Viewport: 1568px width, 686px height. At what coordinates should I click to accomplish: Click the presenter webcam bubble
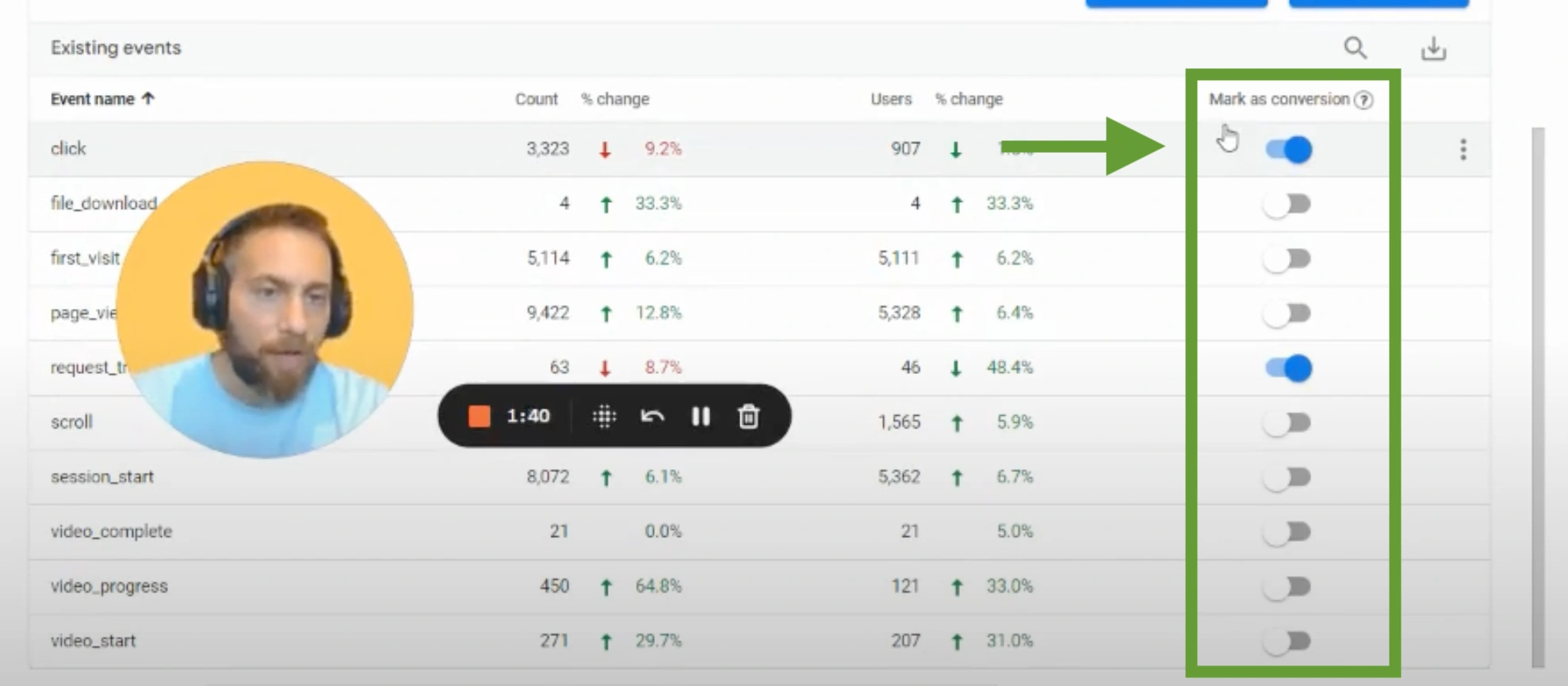point(265,310)
